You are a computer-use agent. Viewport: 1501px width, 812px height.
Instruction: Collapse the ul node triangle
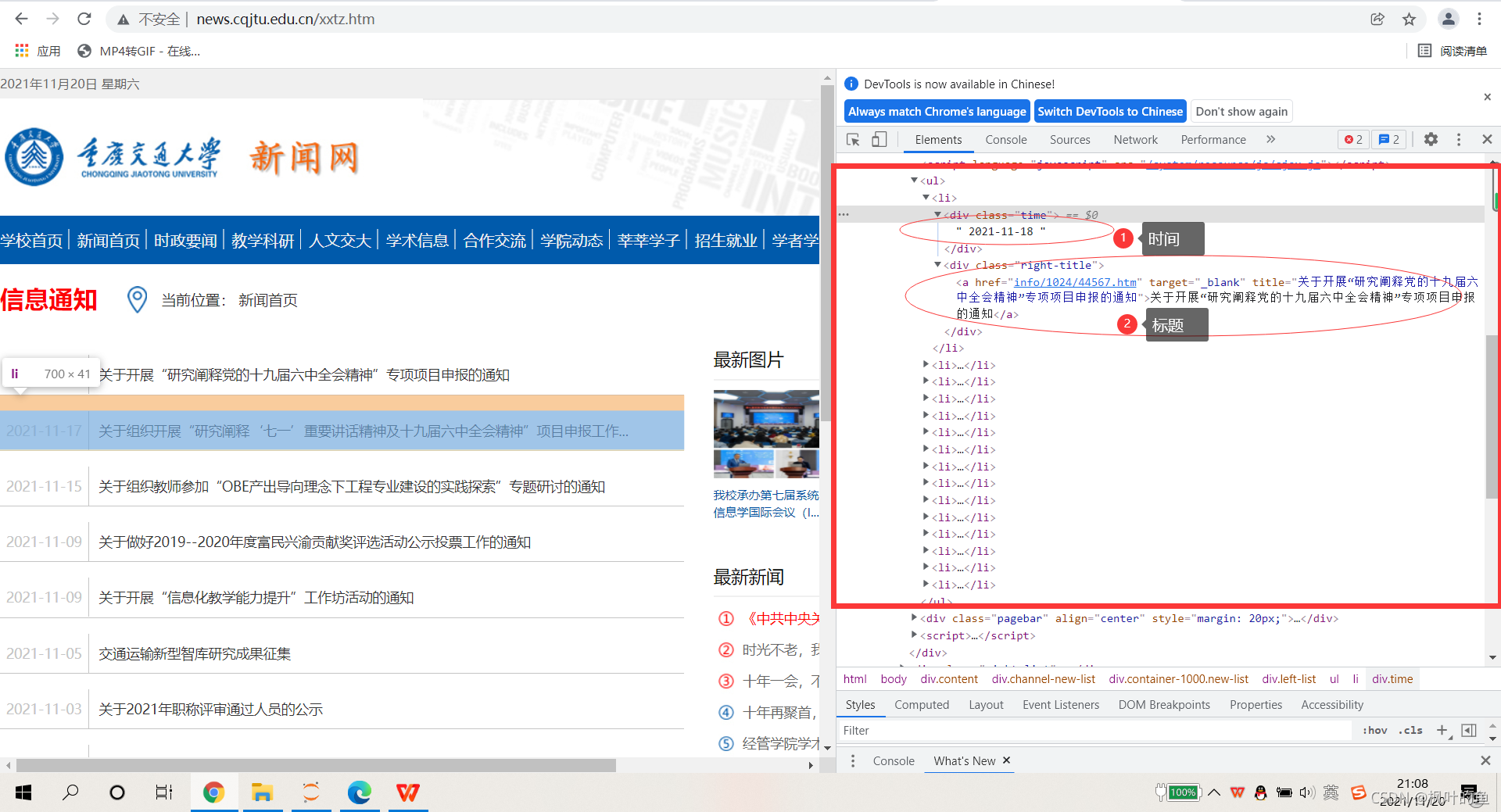pos(914,181)
